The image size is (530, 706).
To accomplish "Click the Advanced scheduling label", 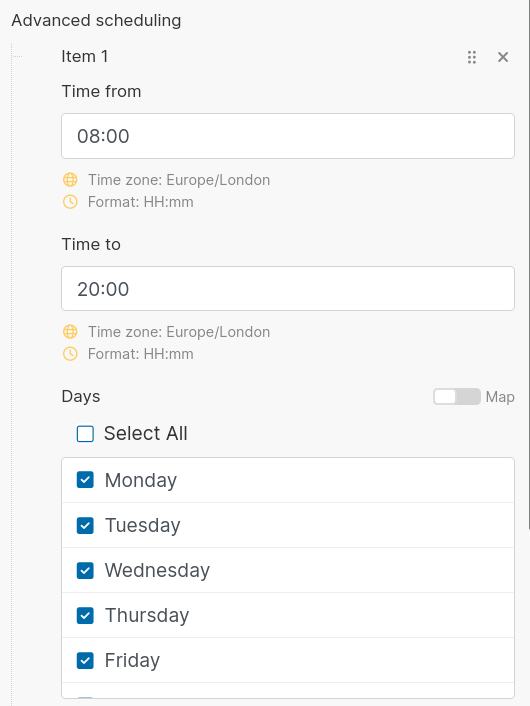I will click(96, 21).
